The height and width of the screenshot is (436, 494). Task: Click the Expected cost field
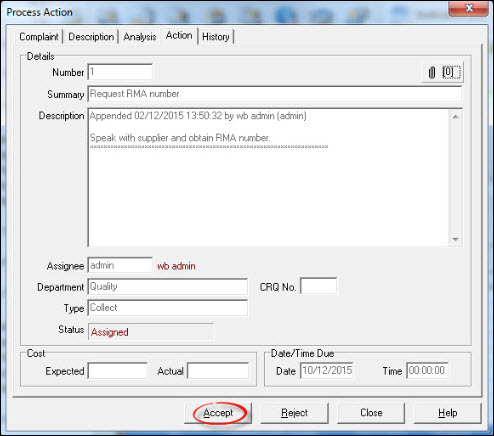click(117, 371)
